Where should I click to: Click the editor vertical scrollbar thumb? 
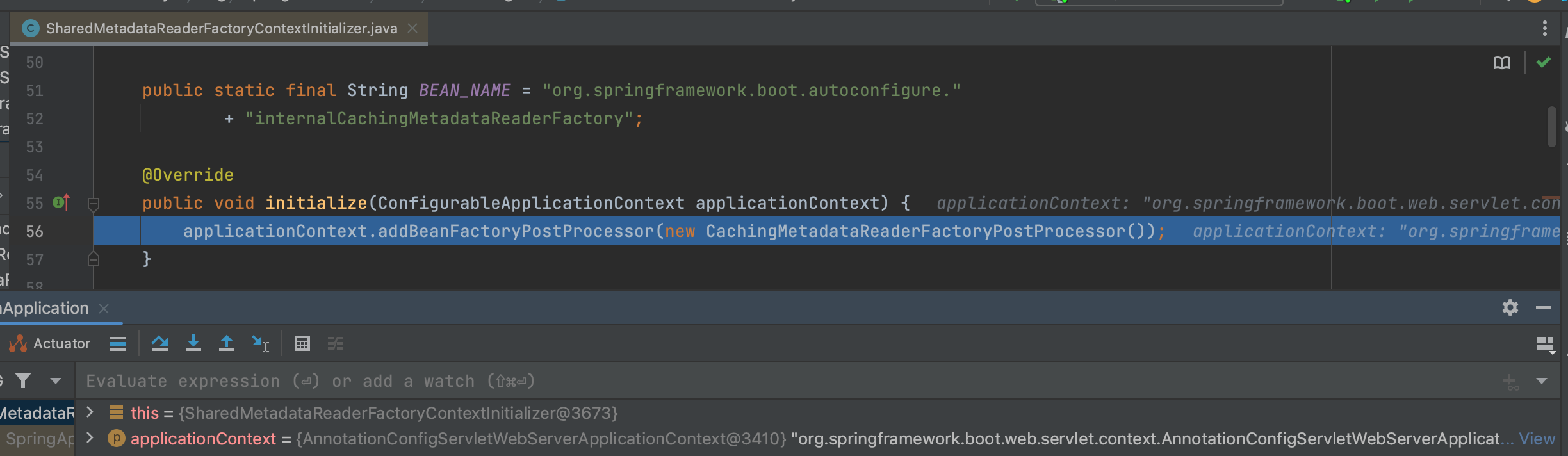pyautogui.click(x=1551, y=127)
